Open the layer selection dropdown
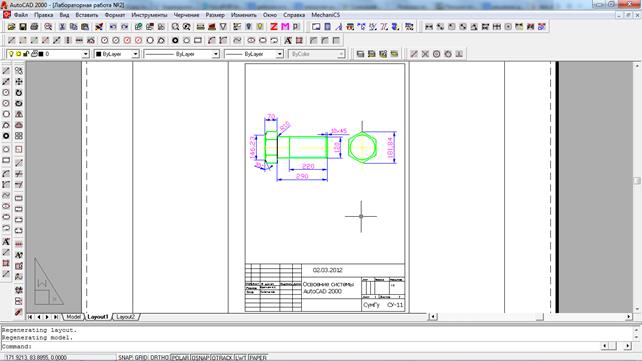The width and height of the screenshot is (642, 361). pos(47,54)
